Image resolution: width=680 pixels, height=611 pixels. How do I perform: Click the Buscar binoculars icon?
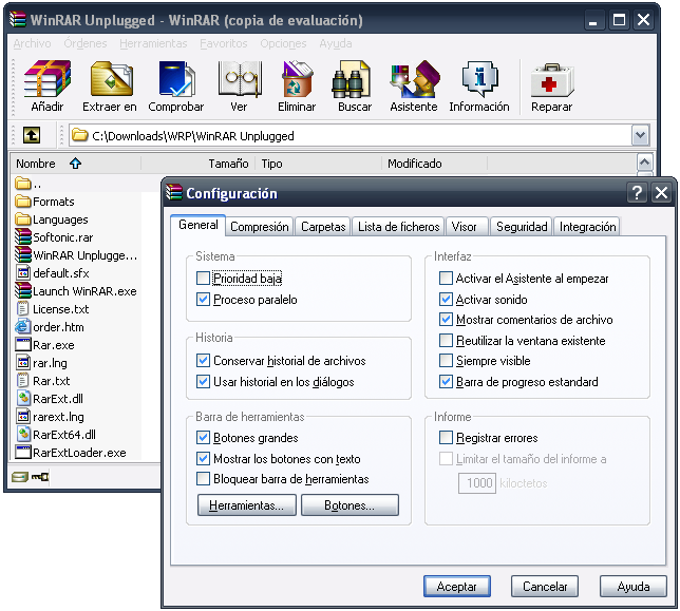coord(351,79)
